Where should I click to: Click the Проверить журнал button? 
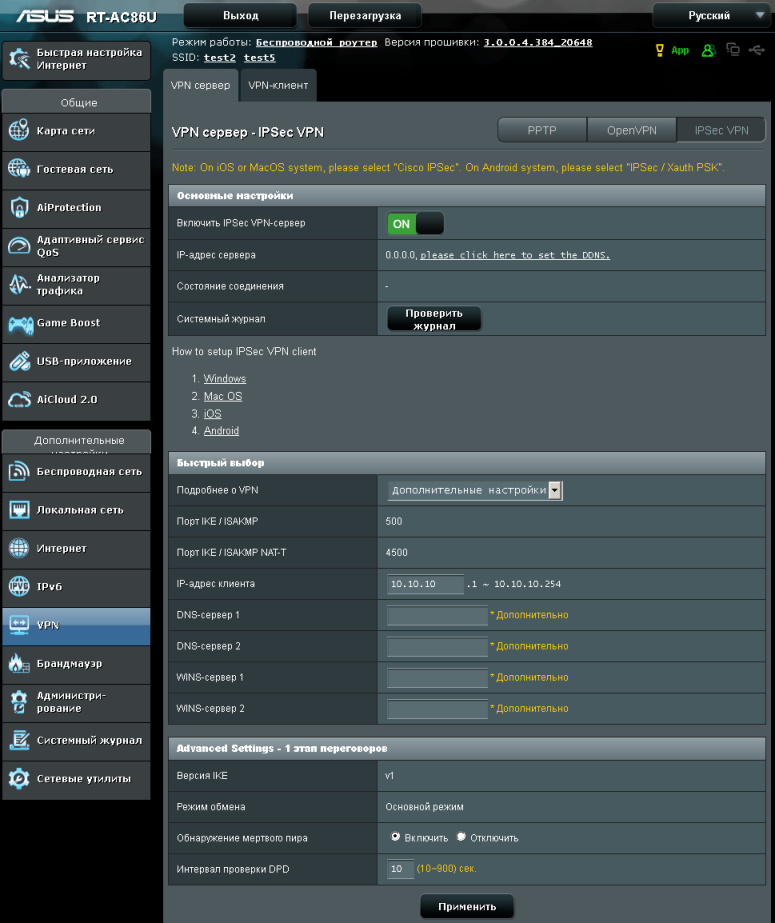click(434, 319)
